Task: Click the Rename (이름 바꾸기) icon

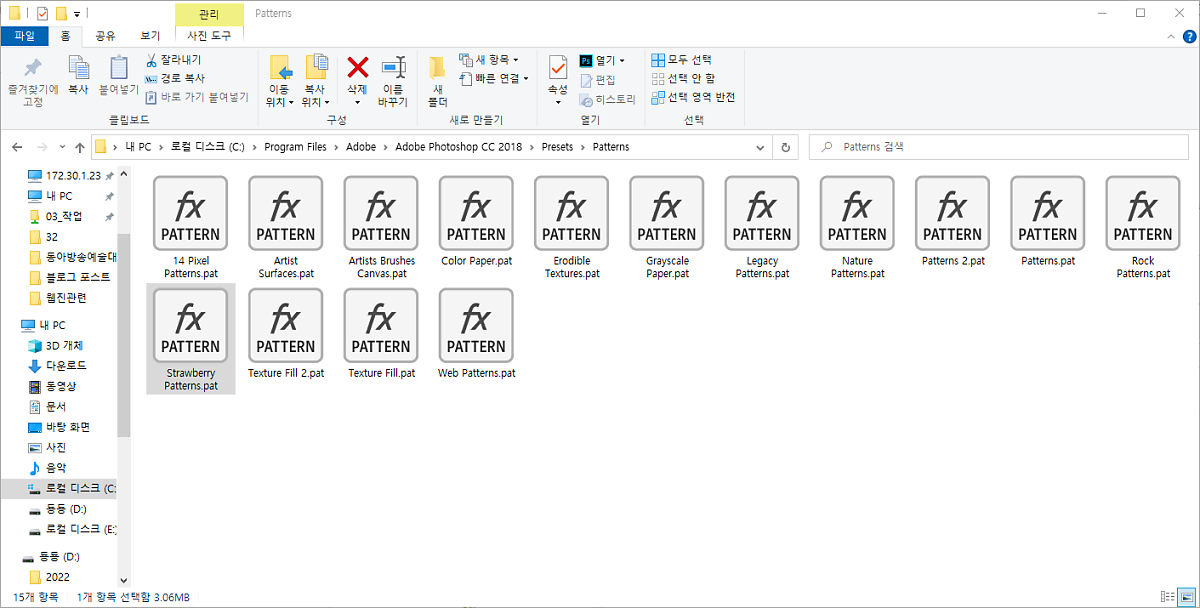Action: click(393, 68)
